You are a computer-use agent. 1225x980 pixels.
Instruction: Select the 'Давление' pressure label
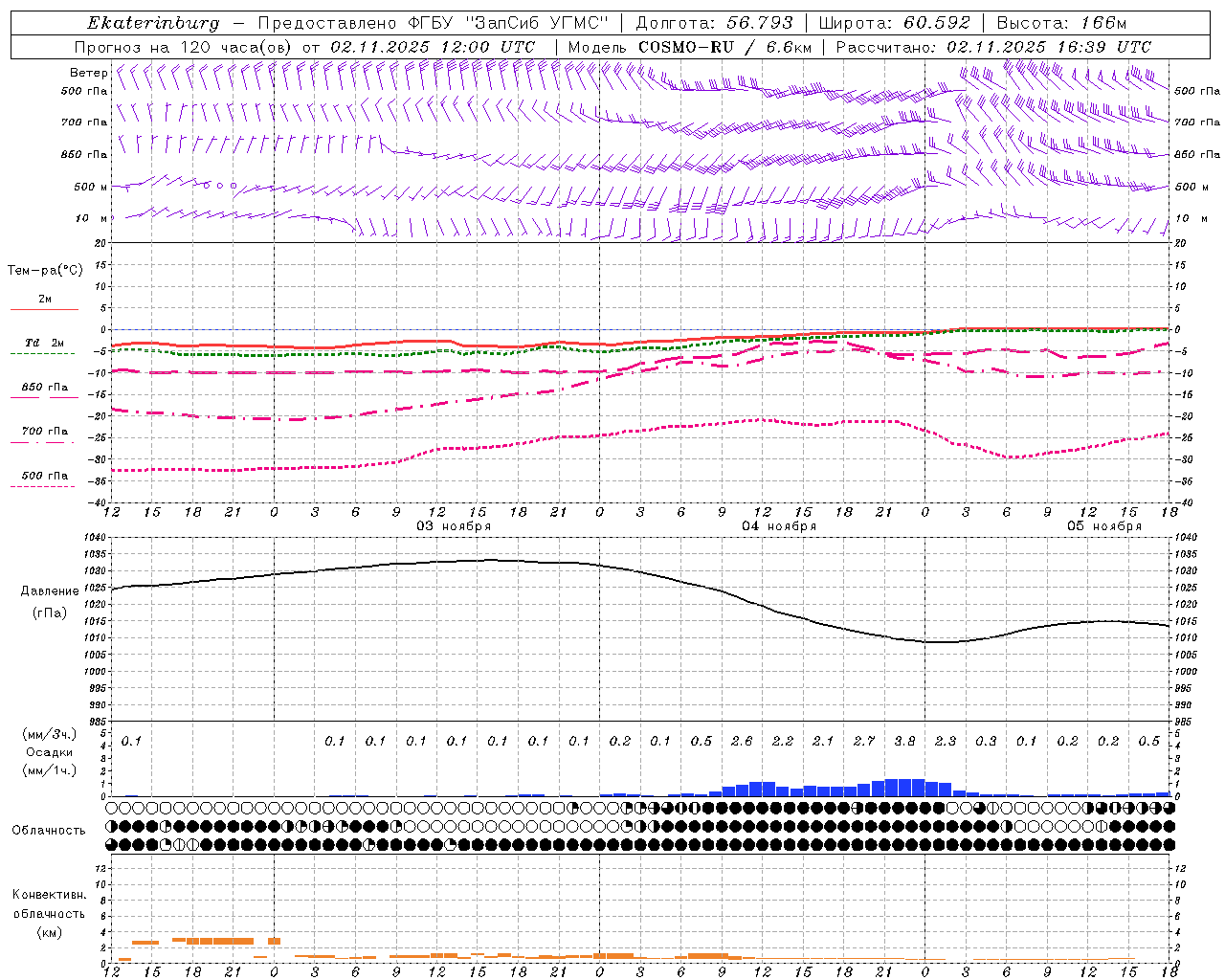click(50, 591)
